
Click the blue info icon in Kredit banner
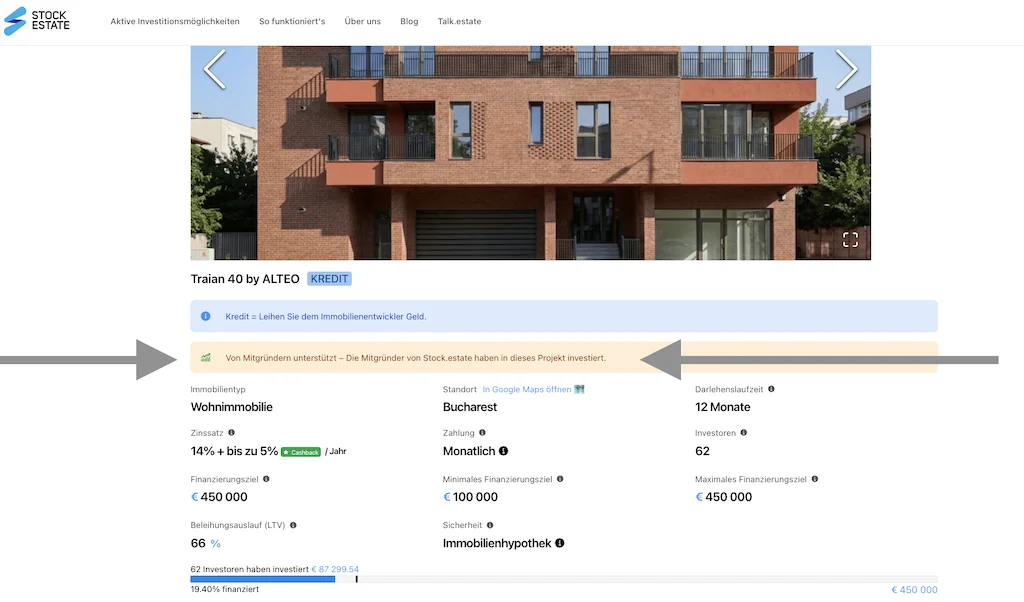coord(206,316)
